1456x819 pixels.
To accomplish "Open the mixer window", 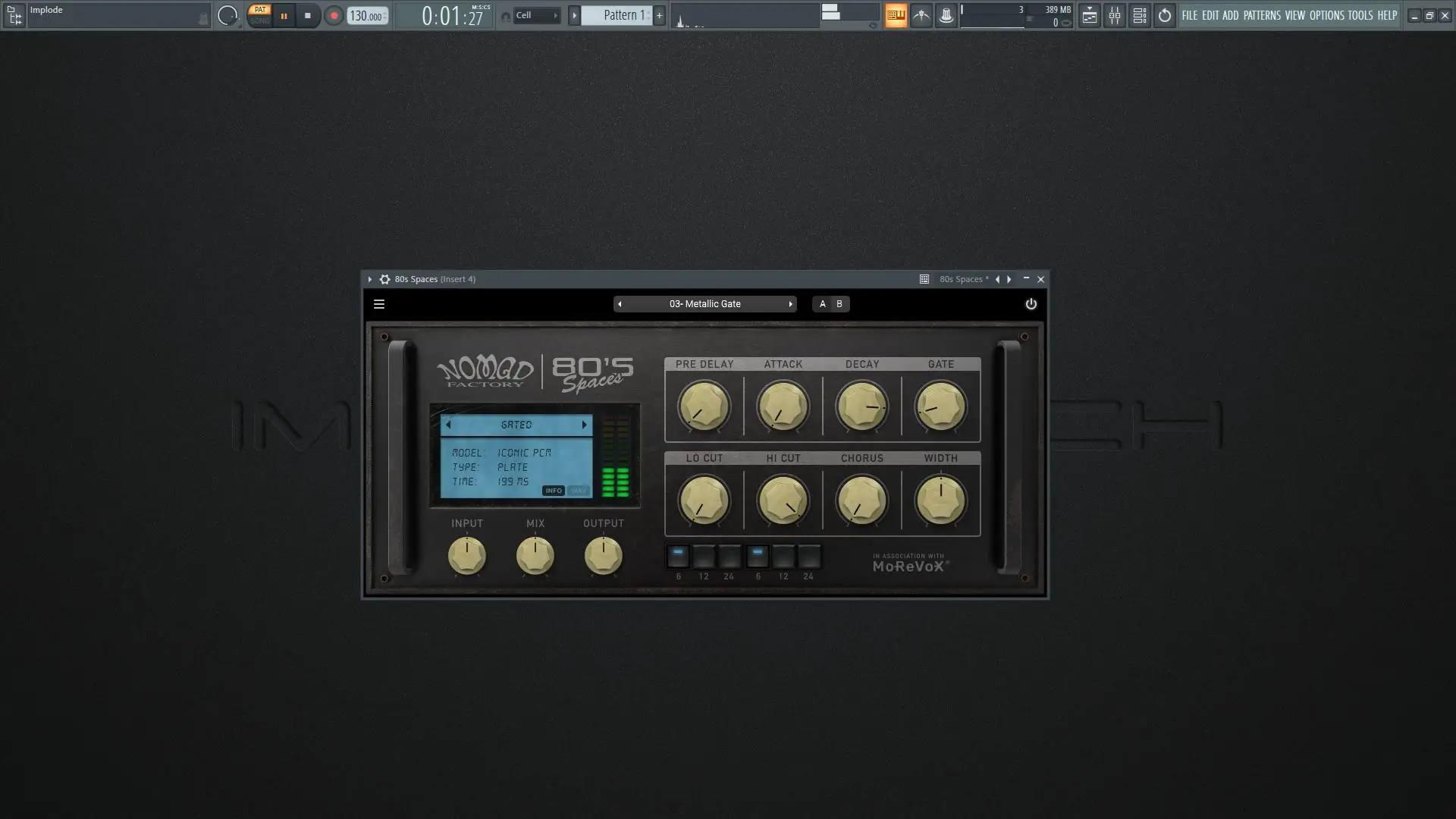I will tap(1114, 15).
